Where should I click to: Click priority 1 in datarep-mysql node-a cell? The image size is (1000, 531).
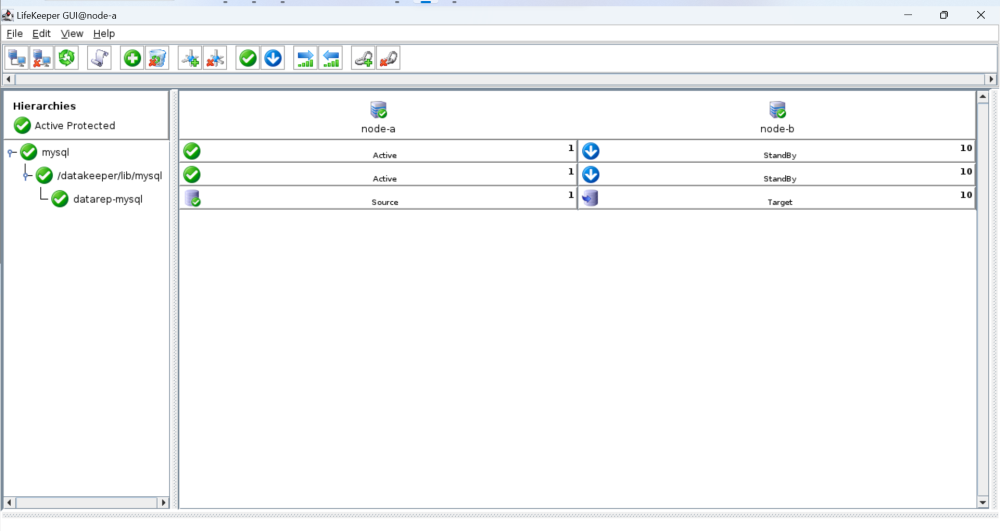click(571, 195)
